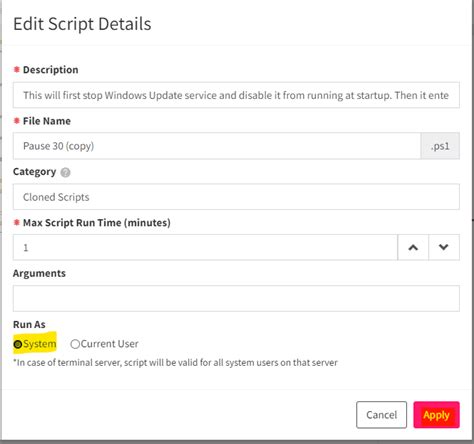Click the Arguments label
Viewport: 474px width, 444px height.
click(39, 273)
